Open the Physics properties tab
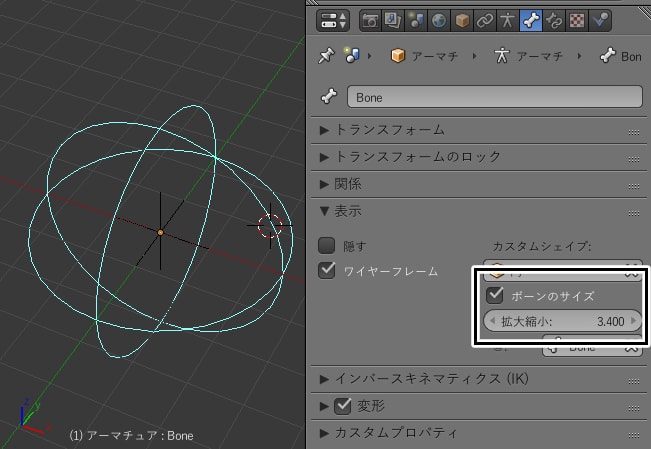This screenshot has width=651, height=449. (600, 20)
